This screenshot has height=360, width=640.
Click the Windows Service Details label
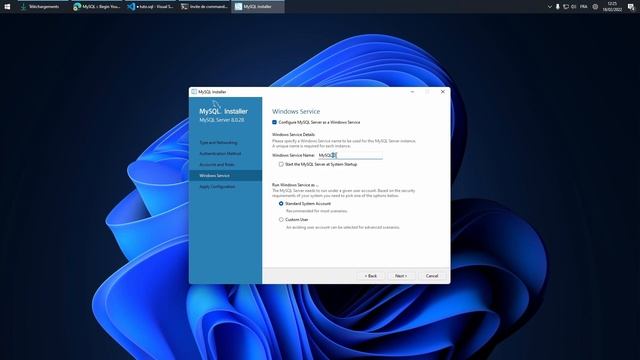coord(293,134)
